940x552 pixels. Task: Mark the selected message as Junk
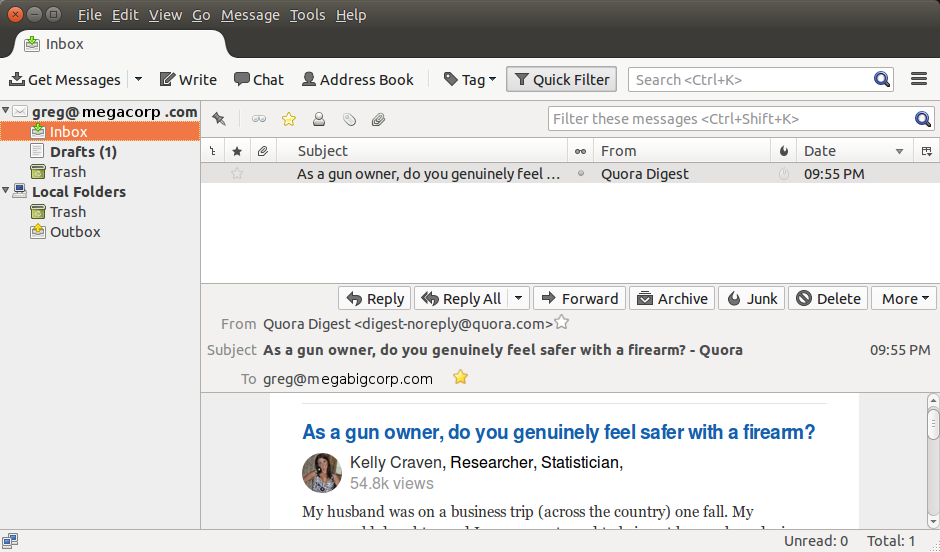[750, 298]
